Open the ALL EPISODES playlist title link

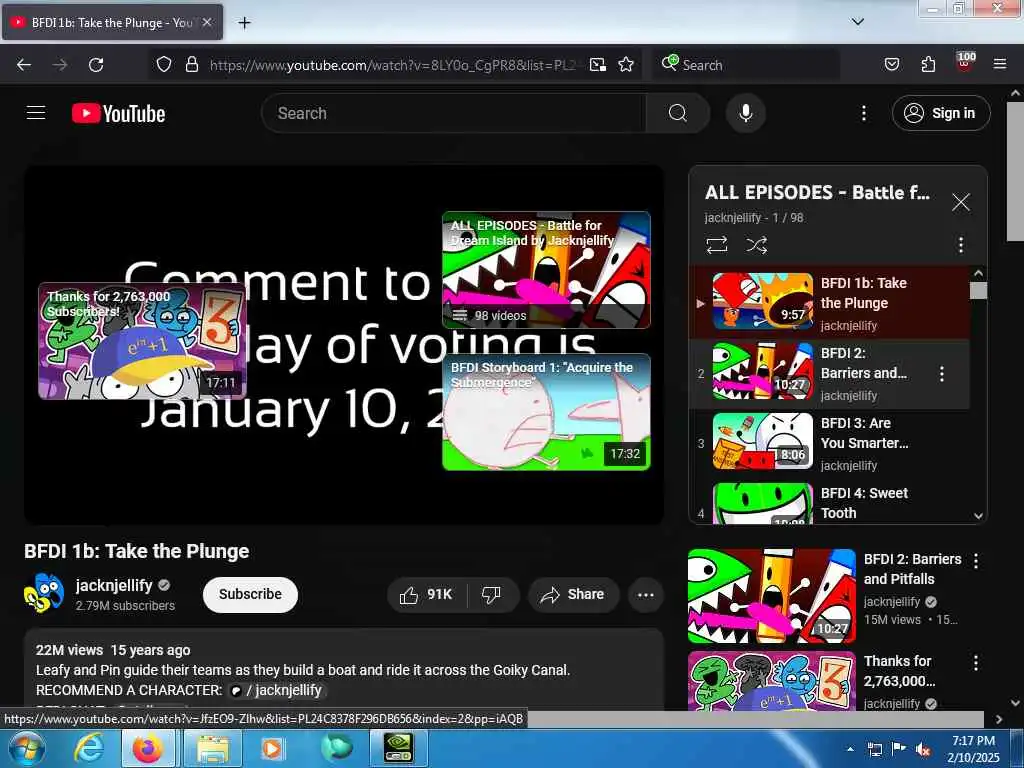pos(816,192)
